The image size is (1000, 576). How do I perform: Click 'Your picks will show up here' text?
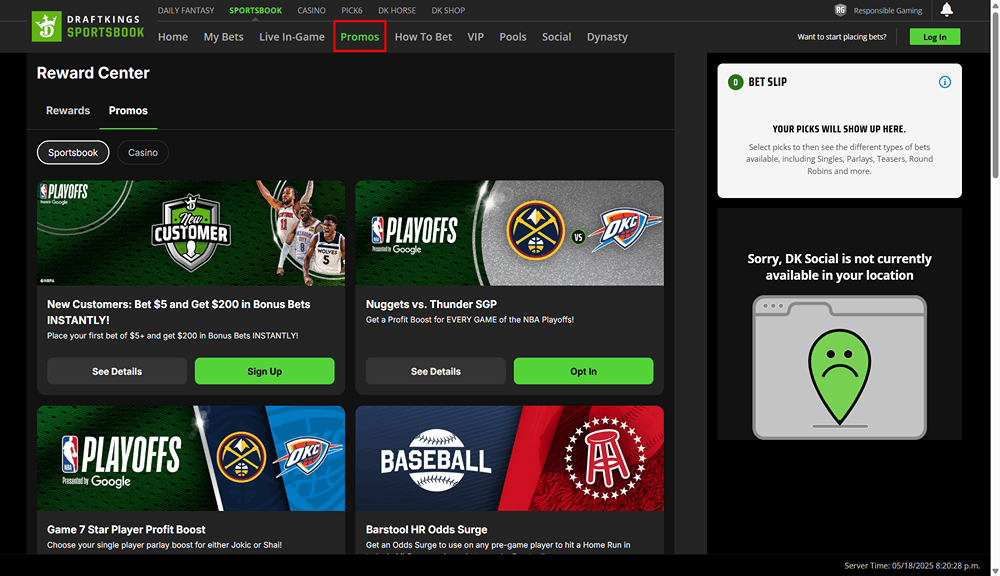coord(839,129)
